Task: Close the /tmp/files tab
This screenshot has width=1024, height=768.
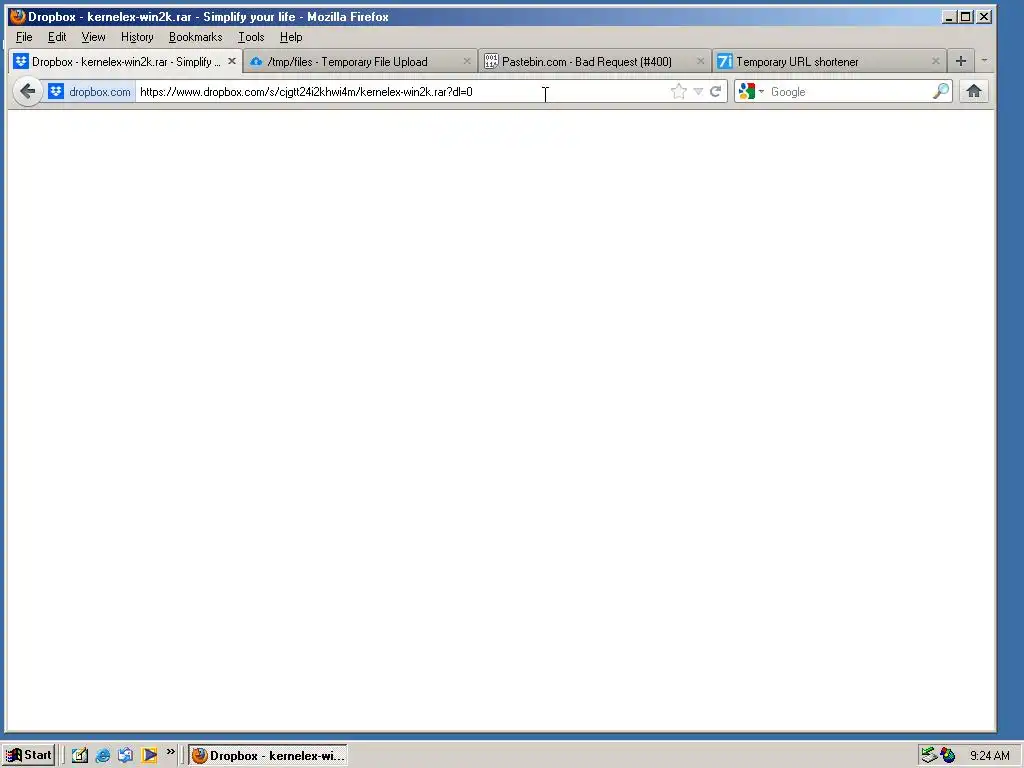Action: tap(466, 61)
